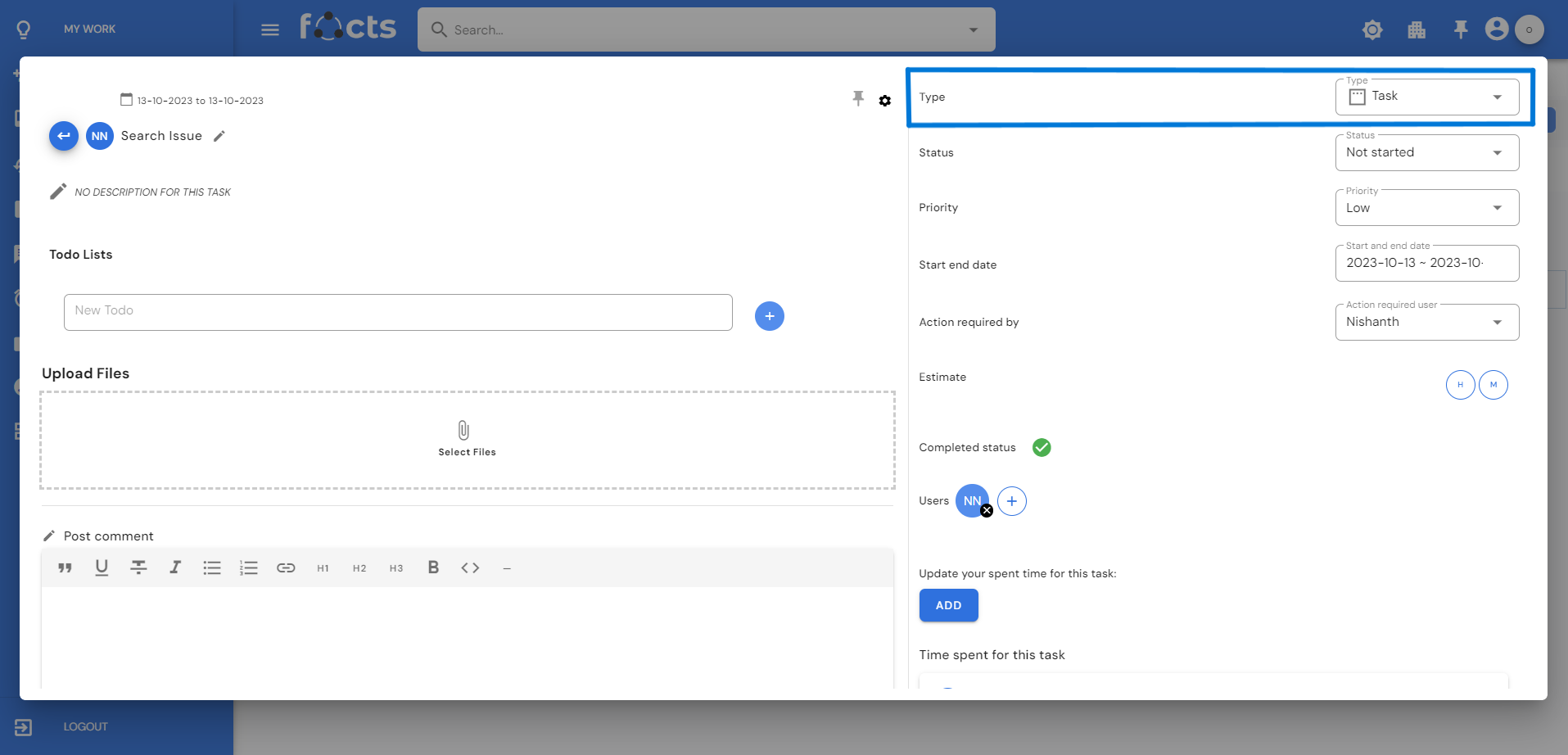Select the M estimate minutes circle

(x=1493, y=385)
